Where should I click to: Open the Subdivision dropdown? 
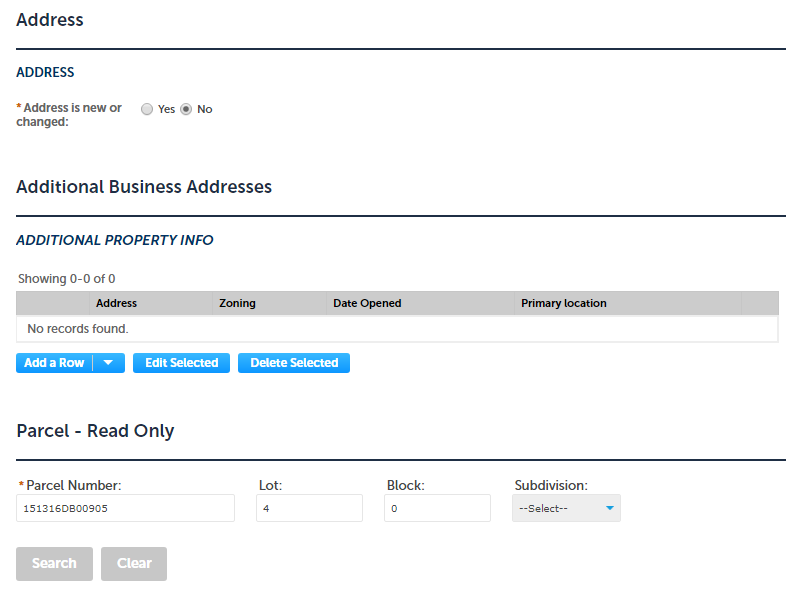tap(566, 508)
